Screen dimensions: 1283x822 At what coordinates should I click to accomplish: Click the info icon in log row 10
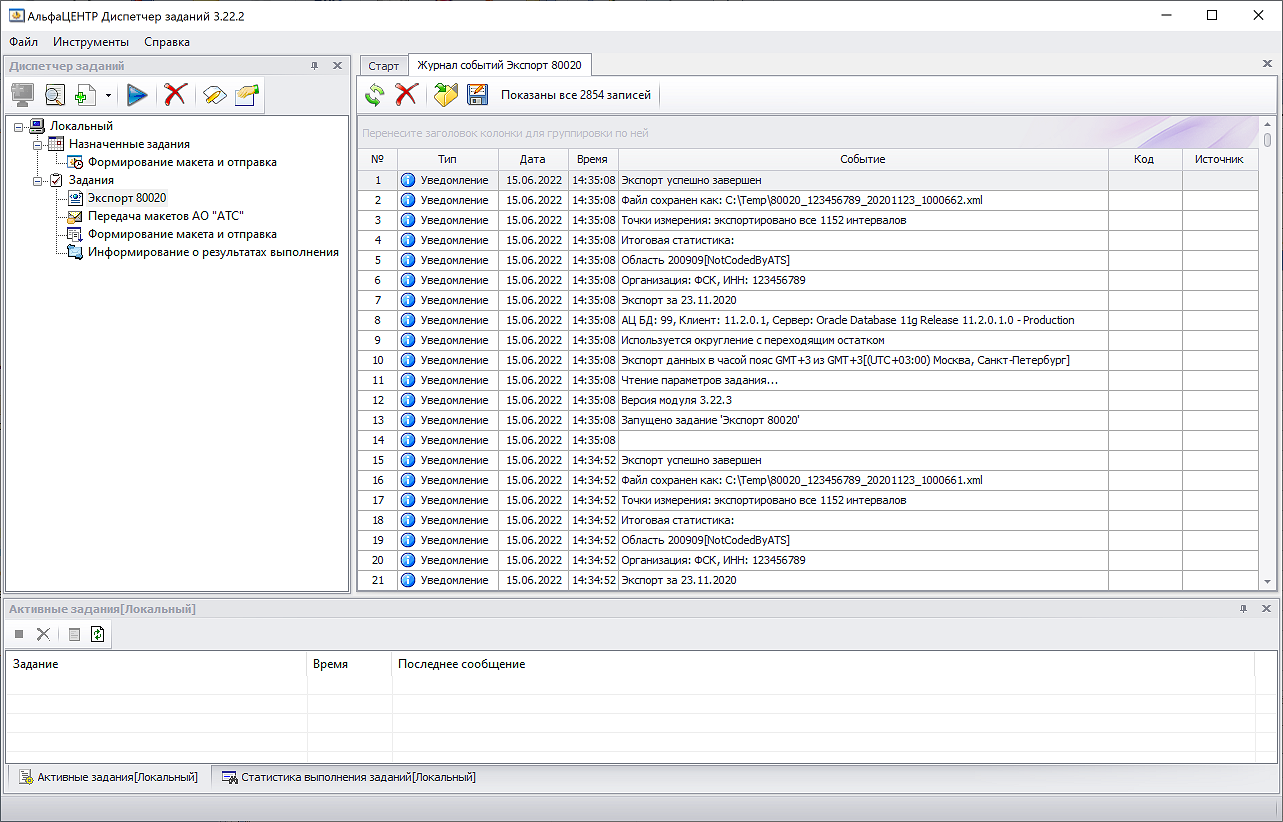(x=408, y=360)
